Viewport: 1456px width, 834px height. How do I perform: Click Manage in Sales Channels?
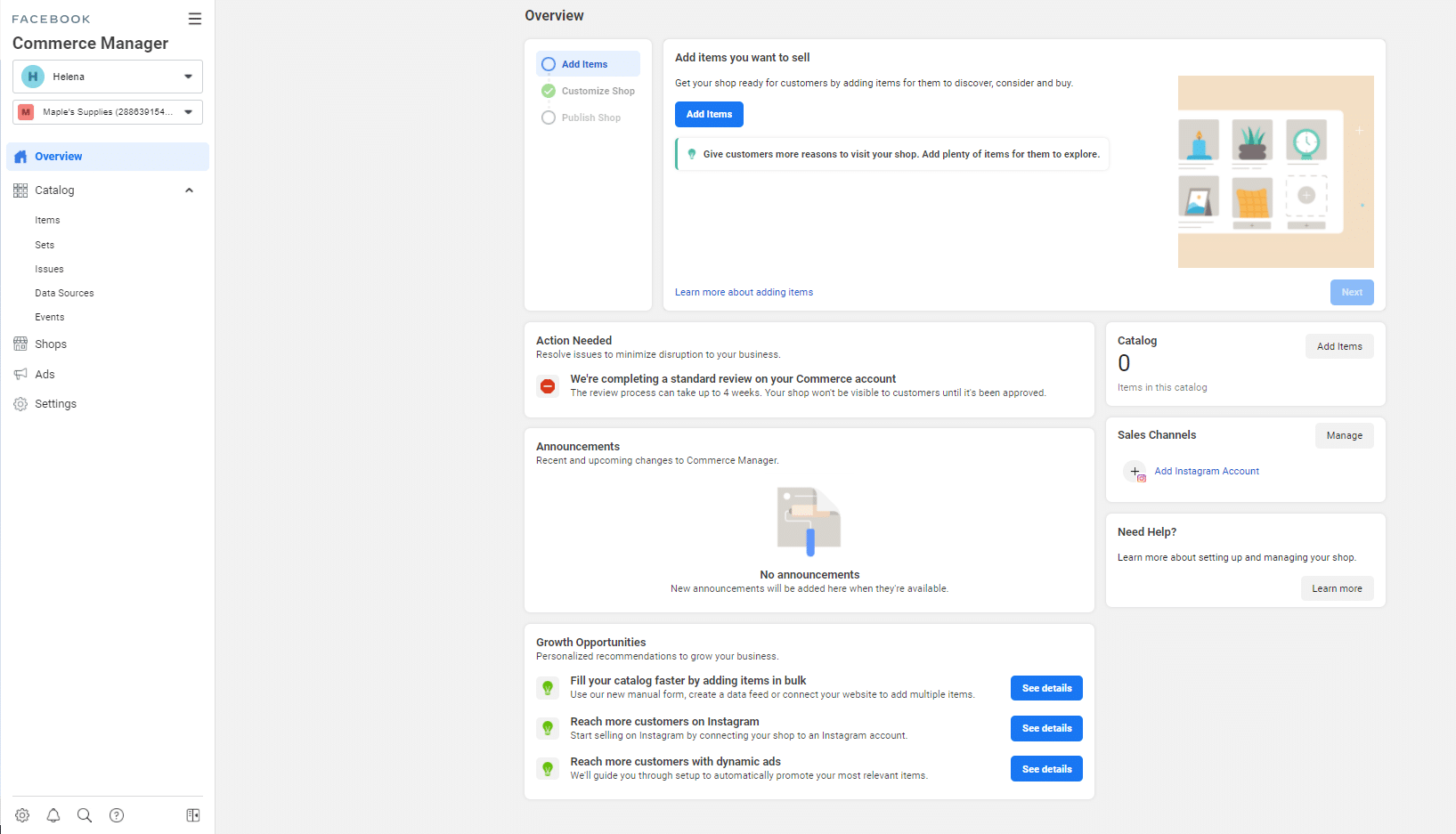[x=1345, y=436]
